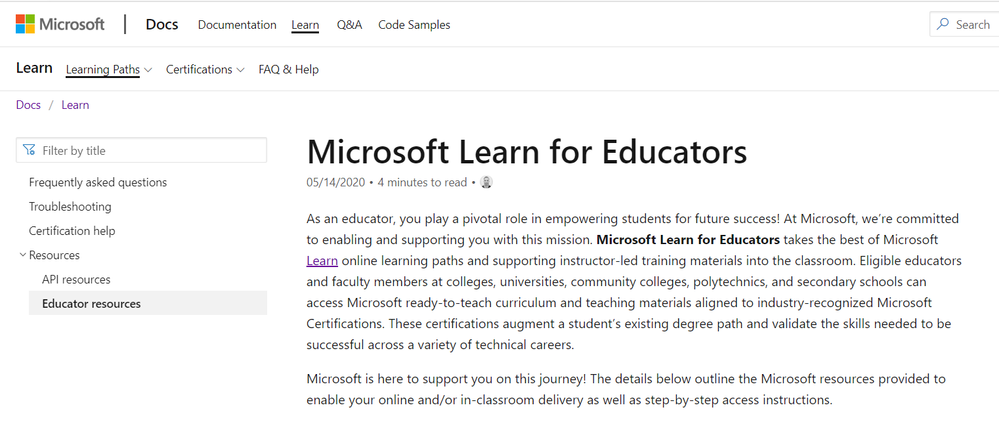
Task: Click the 05/14/2020 date text
Action: tap(336, 182)
